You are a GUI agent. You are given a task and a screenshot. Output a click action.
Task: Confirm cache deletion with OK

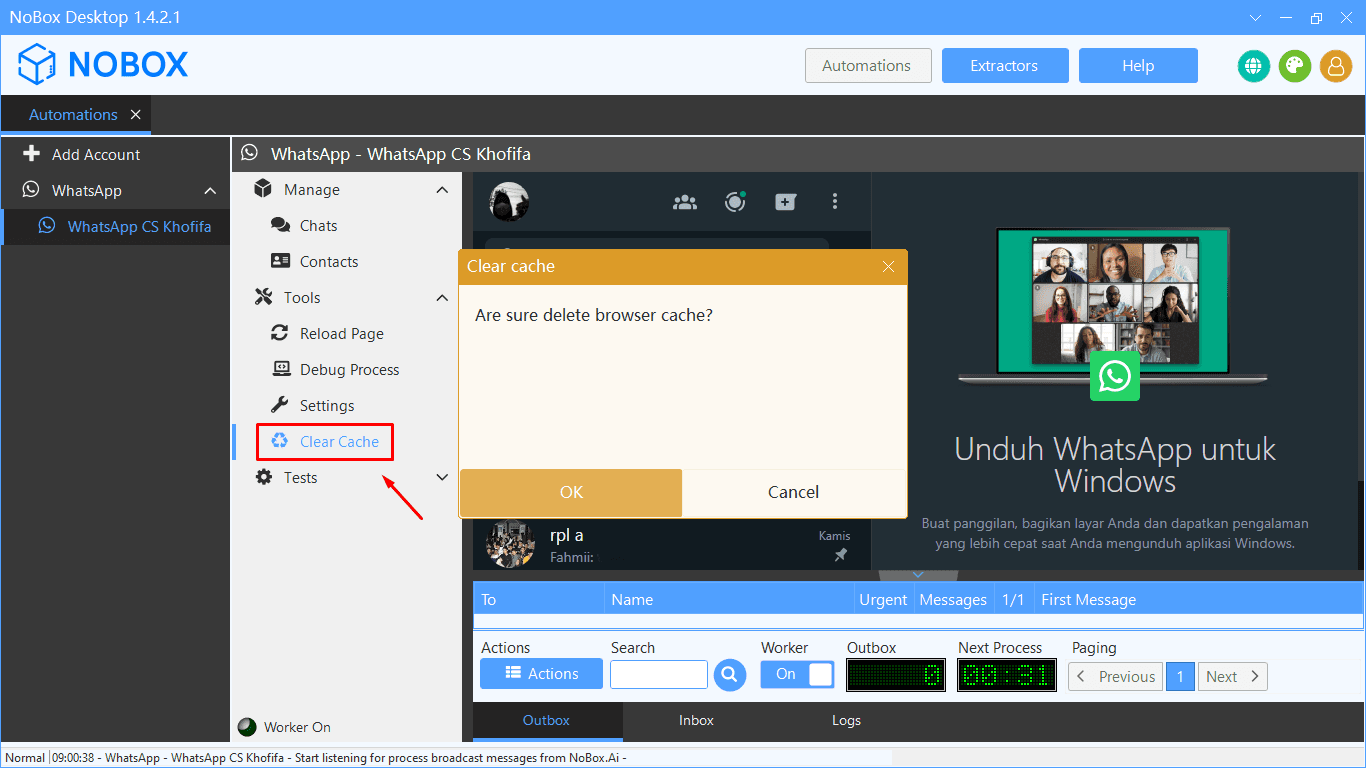[570, 492]
